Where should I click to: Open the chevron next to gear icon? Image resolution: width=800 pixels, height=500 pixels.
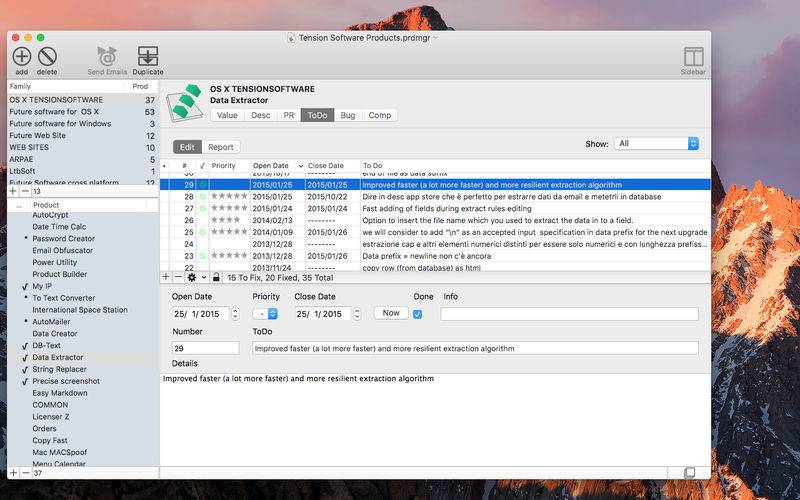tap(204, 278)
